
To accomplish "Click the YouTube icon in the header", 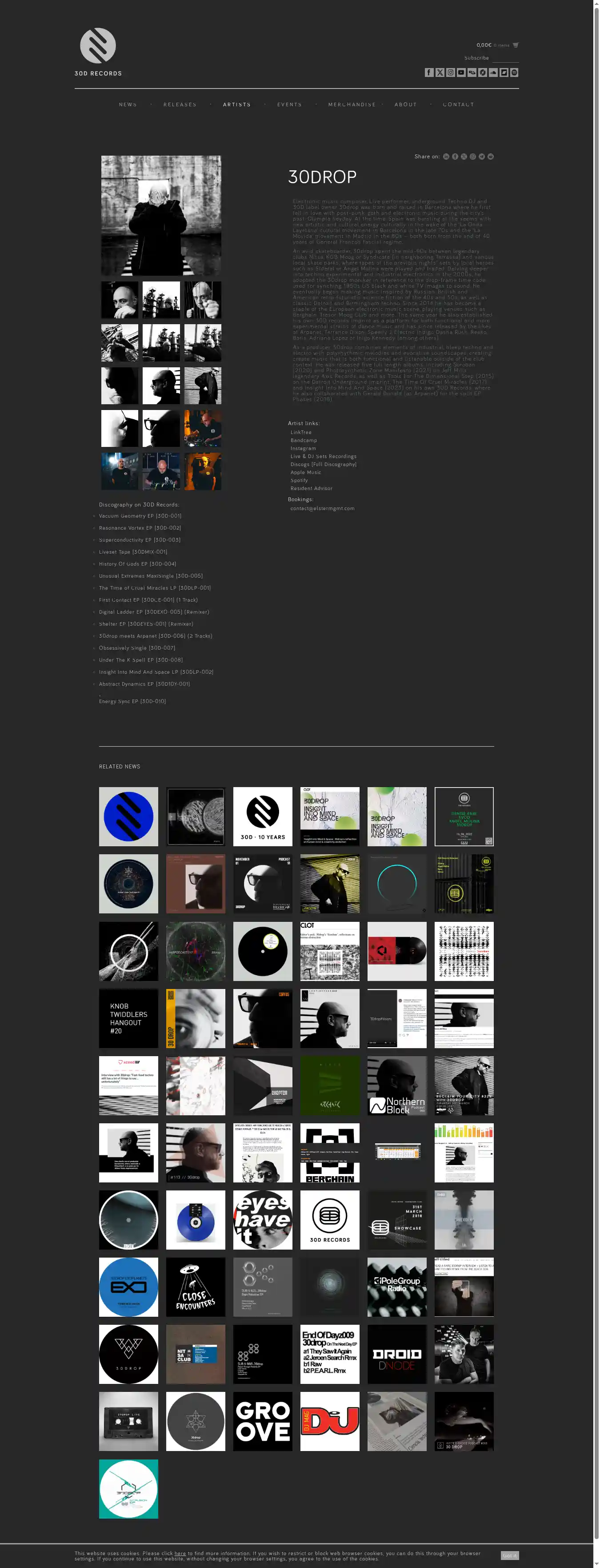I will click(x=461, y=72).
